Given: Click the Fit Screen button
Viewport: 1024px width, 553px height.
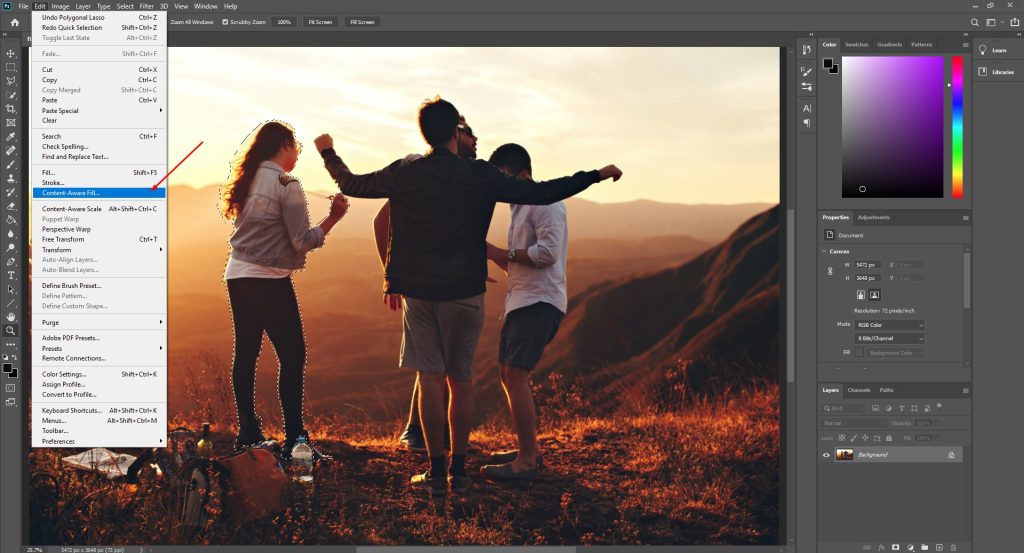Looking at the screenshot, I should pyautogui.click(x=321, y=21).
